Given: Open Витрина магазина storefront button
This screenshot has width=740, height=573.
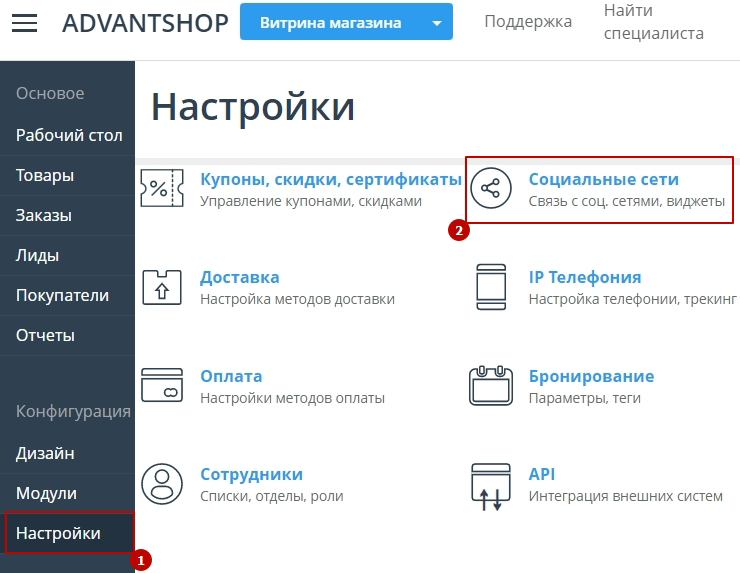Looking at the screenshot, I should click(330, 22).
